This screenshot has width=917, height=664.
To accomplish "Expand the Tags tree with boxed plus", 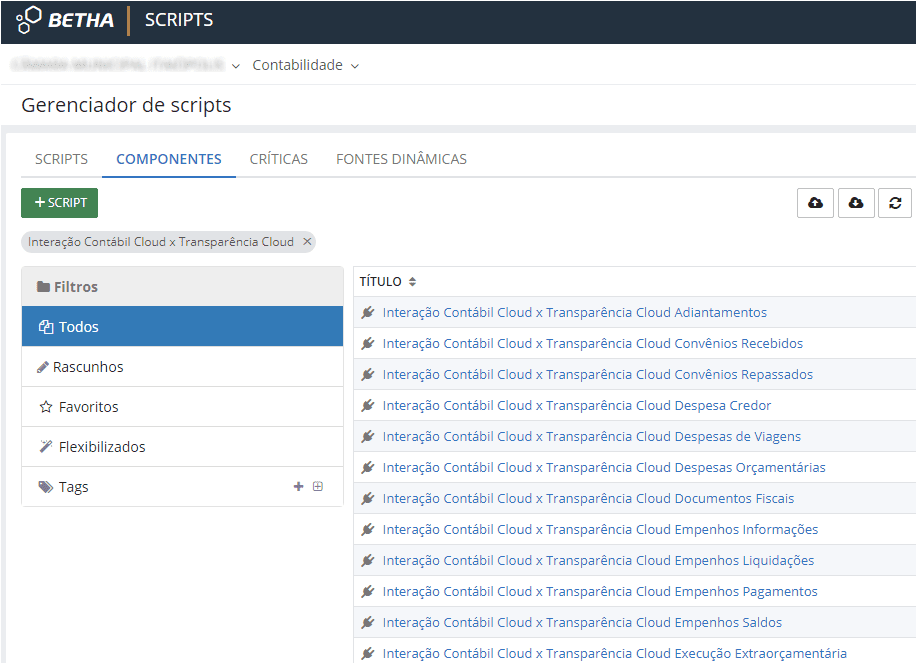I will (x=318, y=487).
